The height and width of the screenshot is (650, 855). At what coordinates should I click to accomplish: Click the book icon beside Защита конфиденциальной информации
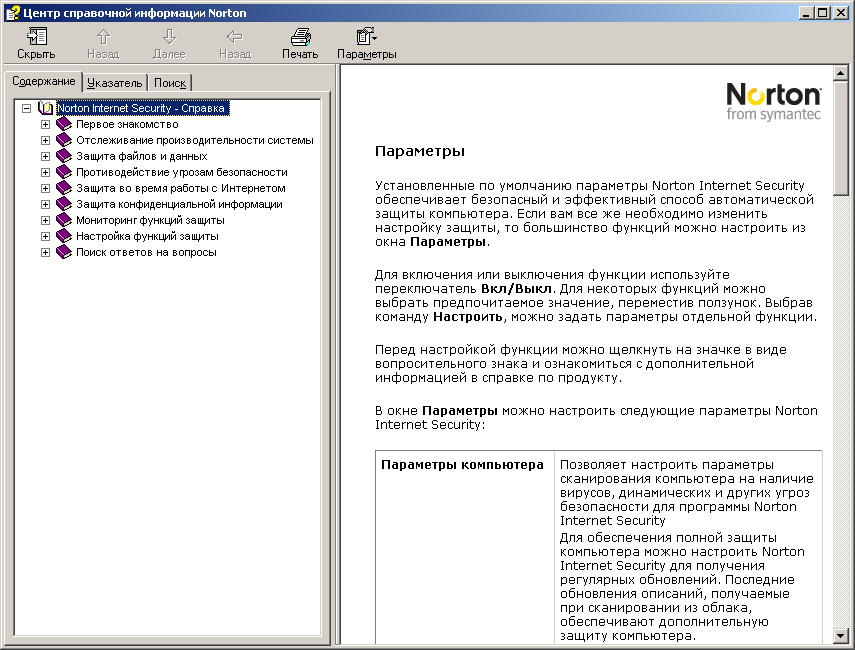pos(64,204)
